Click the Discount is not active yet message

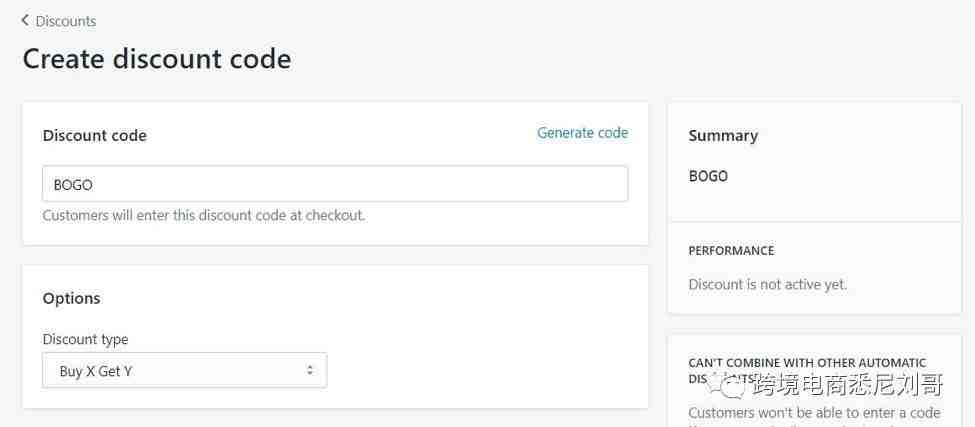click(x=767, y=285)
